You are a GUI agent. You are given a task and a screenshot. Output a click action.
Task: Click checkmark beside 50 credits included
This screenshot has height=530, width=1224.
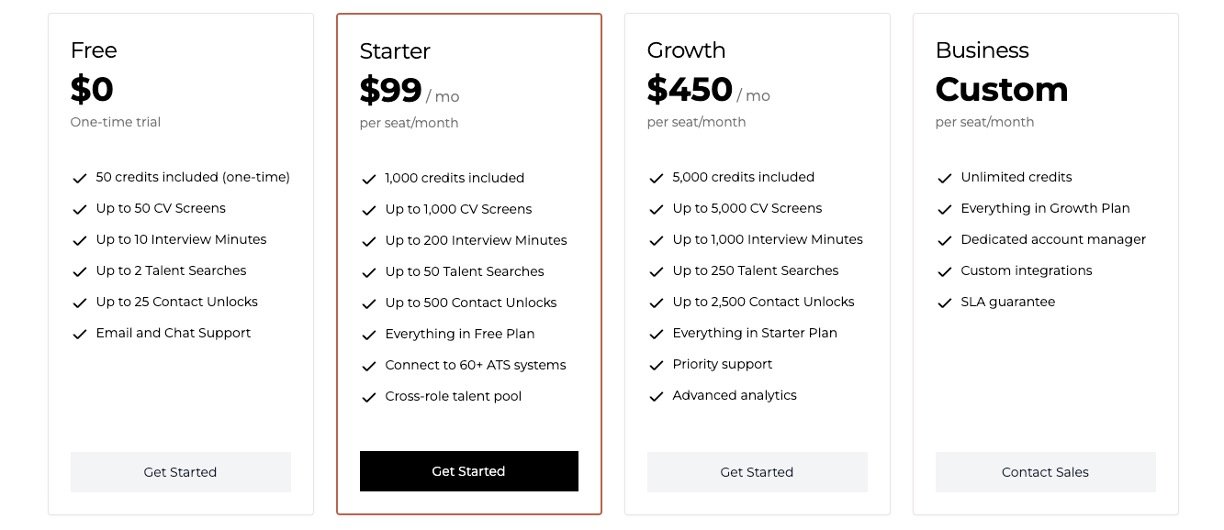(80, 178)
